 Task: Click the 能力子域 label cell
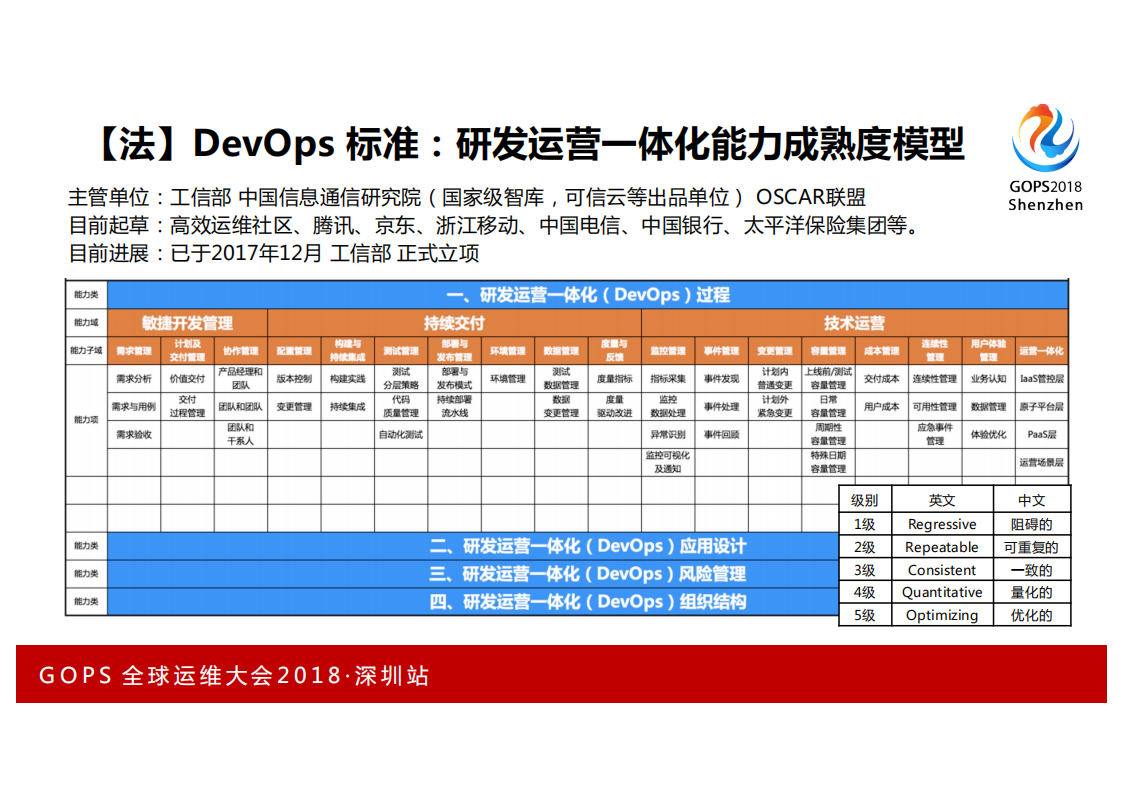pos(84,350)
